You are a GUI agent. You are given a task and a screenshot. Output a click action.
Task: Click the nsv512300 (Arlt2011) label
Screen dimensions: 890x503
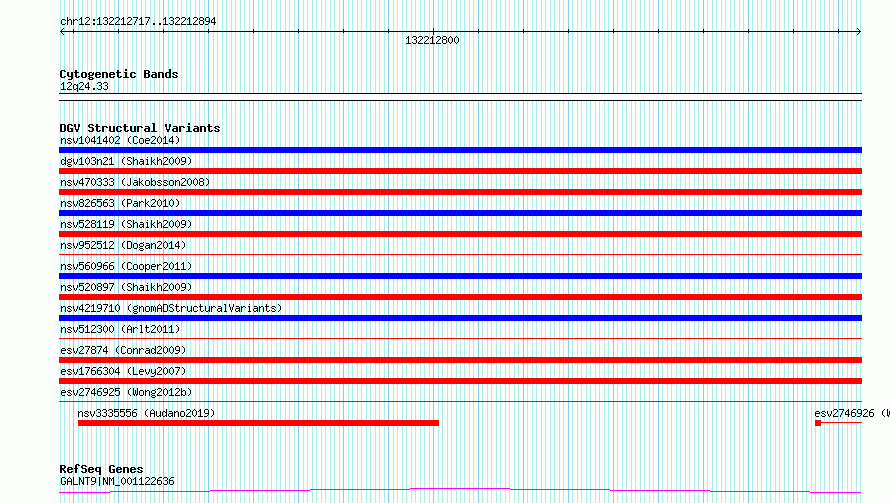[x=120, y=329]
